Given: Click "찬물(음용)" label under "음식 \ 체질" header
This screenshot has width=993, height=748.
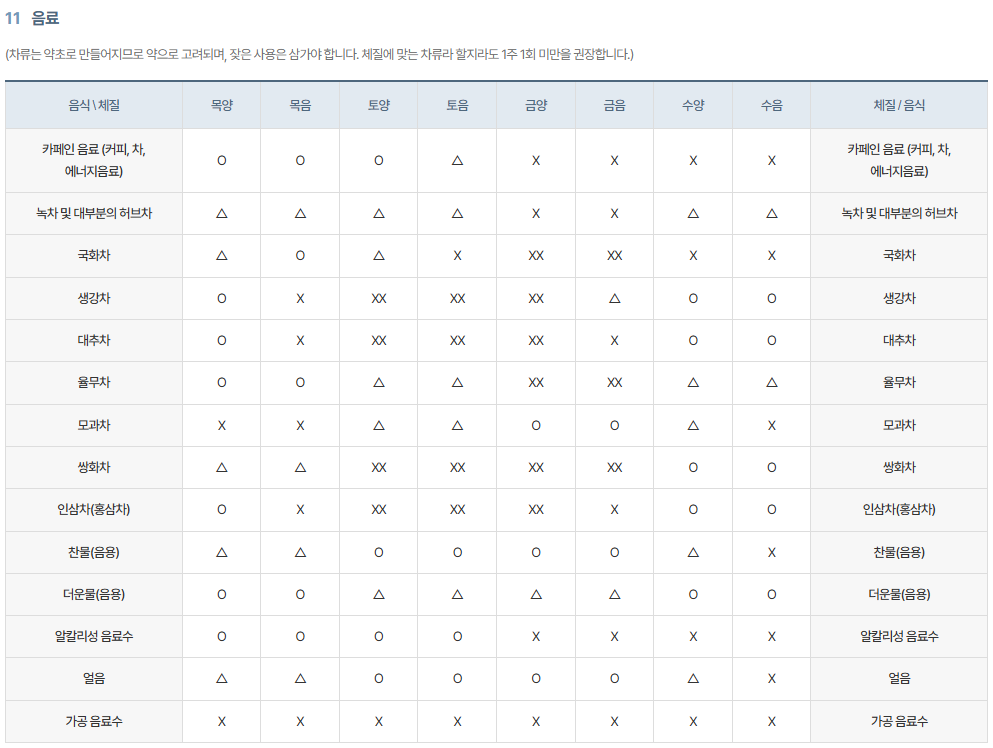Looking at the screenshot, I should pyautogui.click(x=94, y=552).
